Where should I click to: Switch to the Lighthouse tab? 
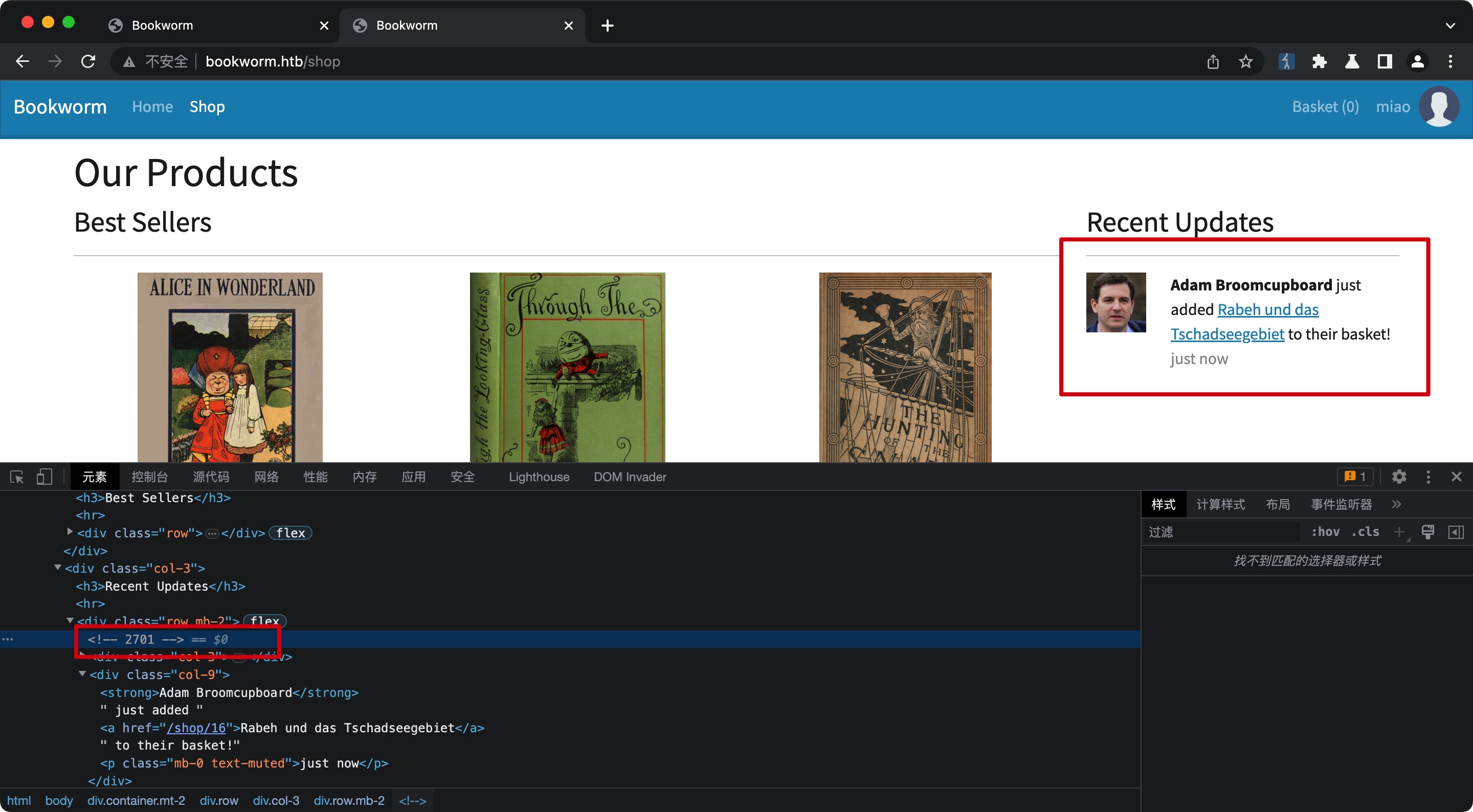539,477
